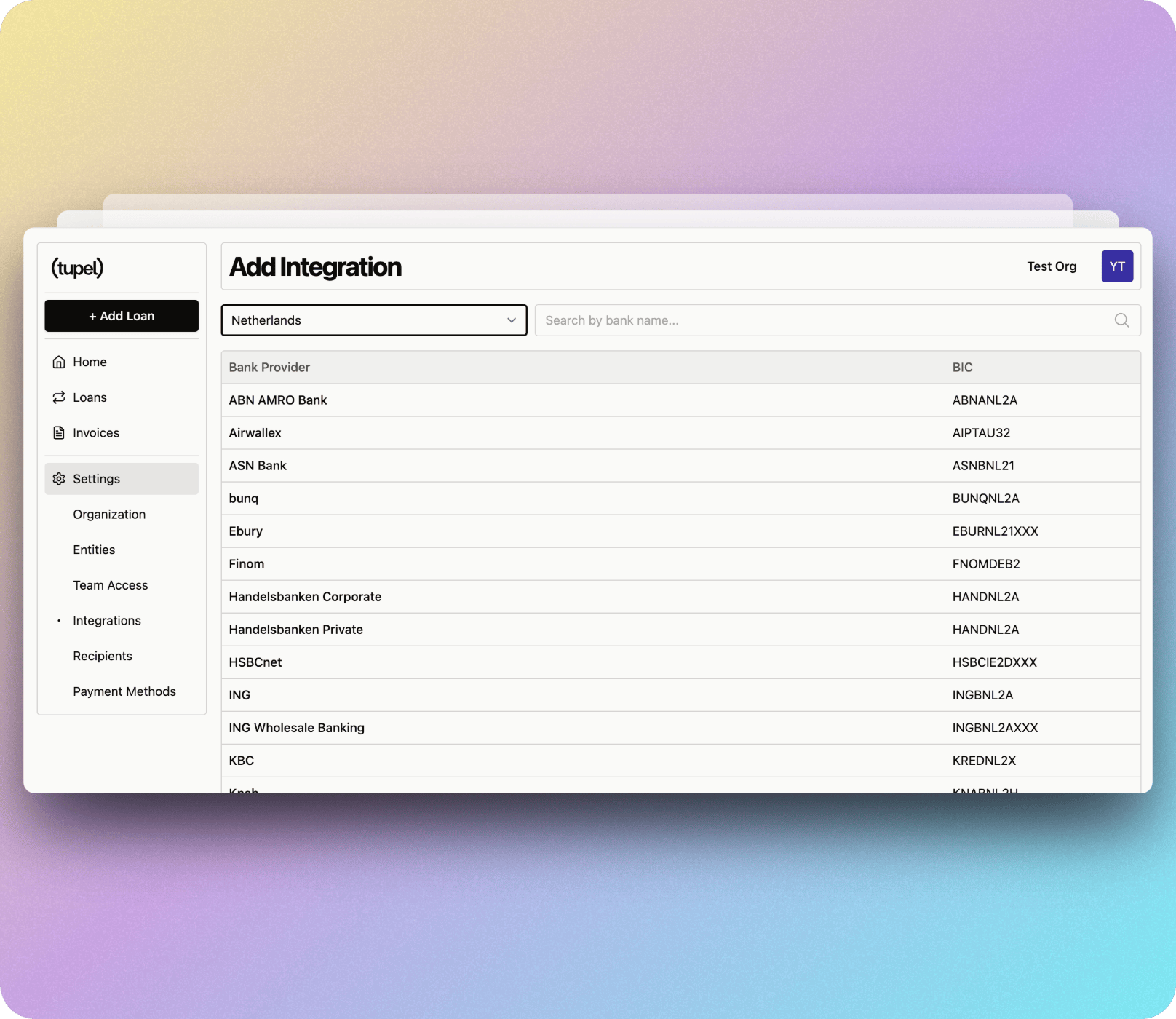This screenshot has height=1019, width=1176.
Task: Click the Home house icon
Action: tap(59, 362)
